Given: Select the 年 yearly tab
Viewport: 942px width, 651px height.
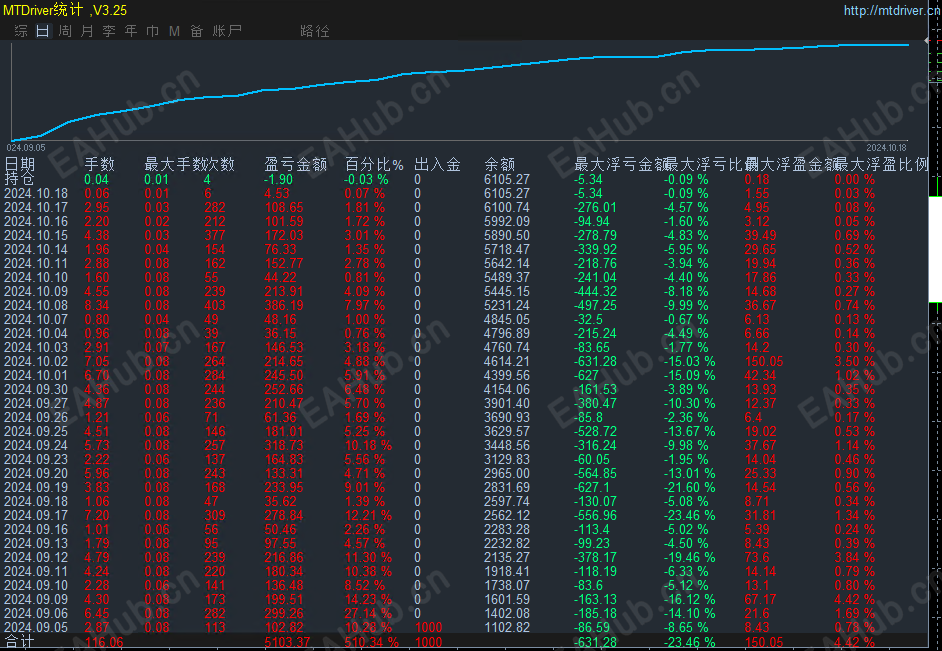Looking at the screenshot, I should tap(131, 31).
